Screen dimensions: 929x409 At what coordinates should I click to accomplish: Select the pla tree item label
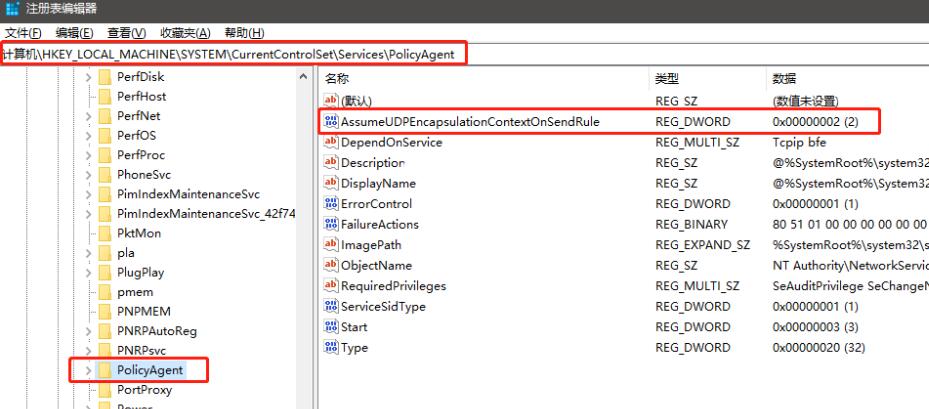126,253
